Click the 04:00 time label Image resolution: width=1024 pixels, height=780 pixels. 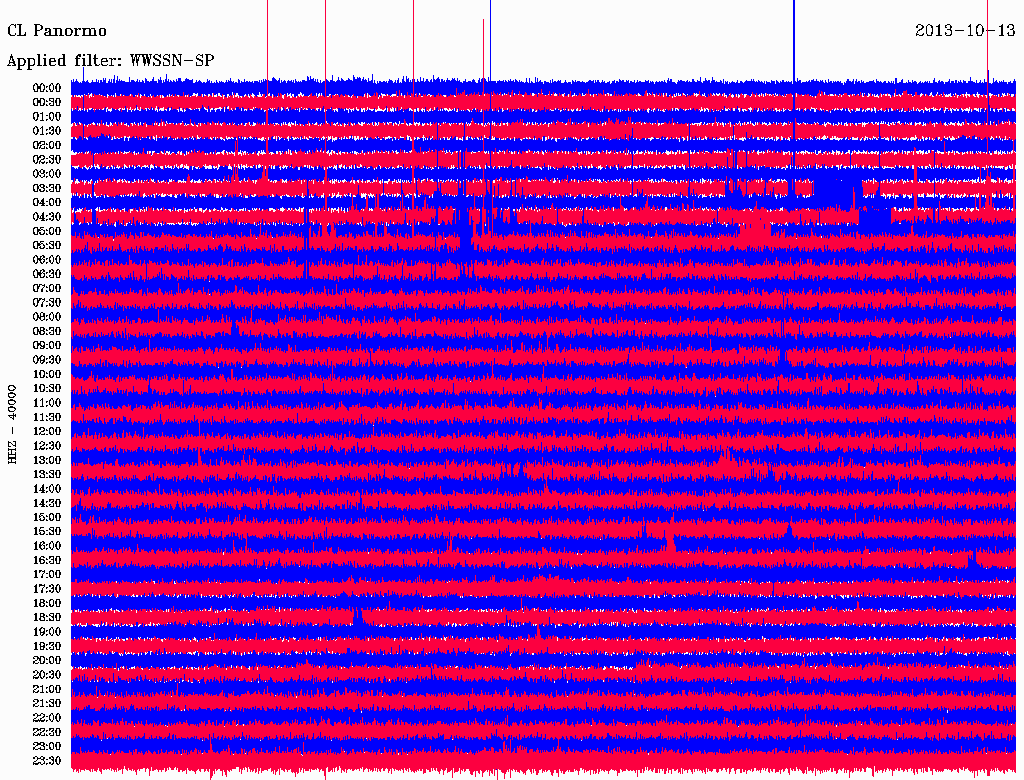[x=46, y=203]
